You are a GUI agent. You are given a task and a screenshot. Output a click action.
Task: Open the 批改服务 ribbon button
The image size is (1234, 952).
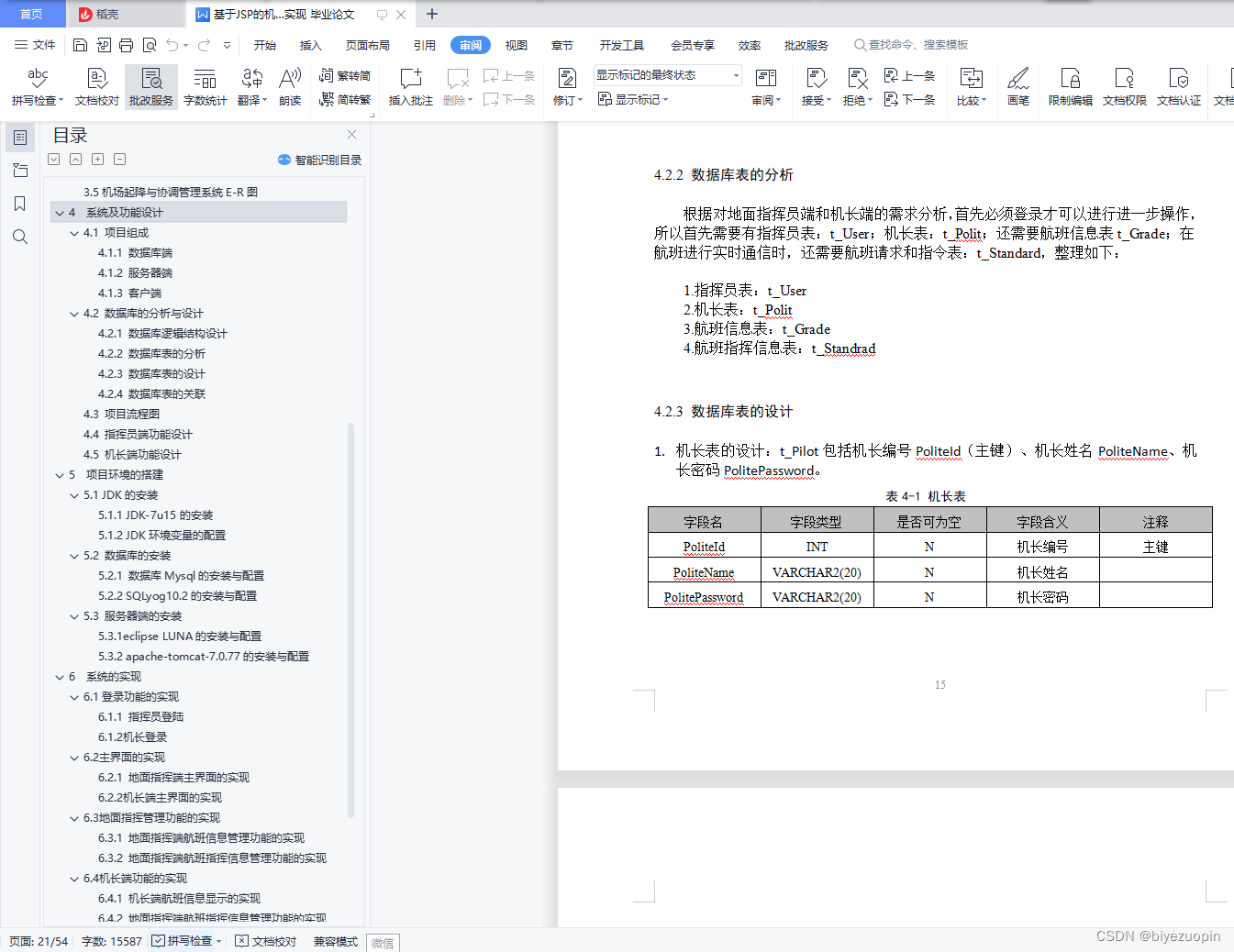(151, 87)
